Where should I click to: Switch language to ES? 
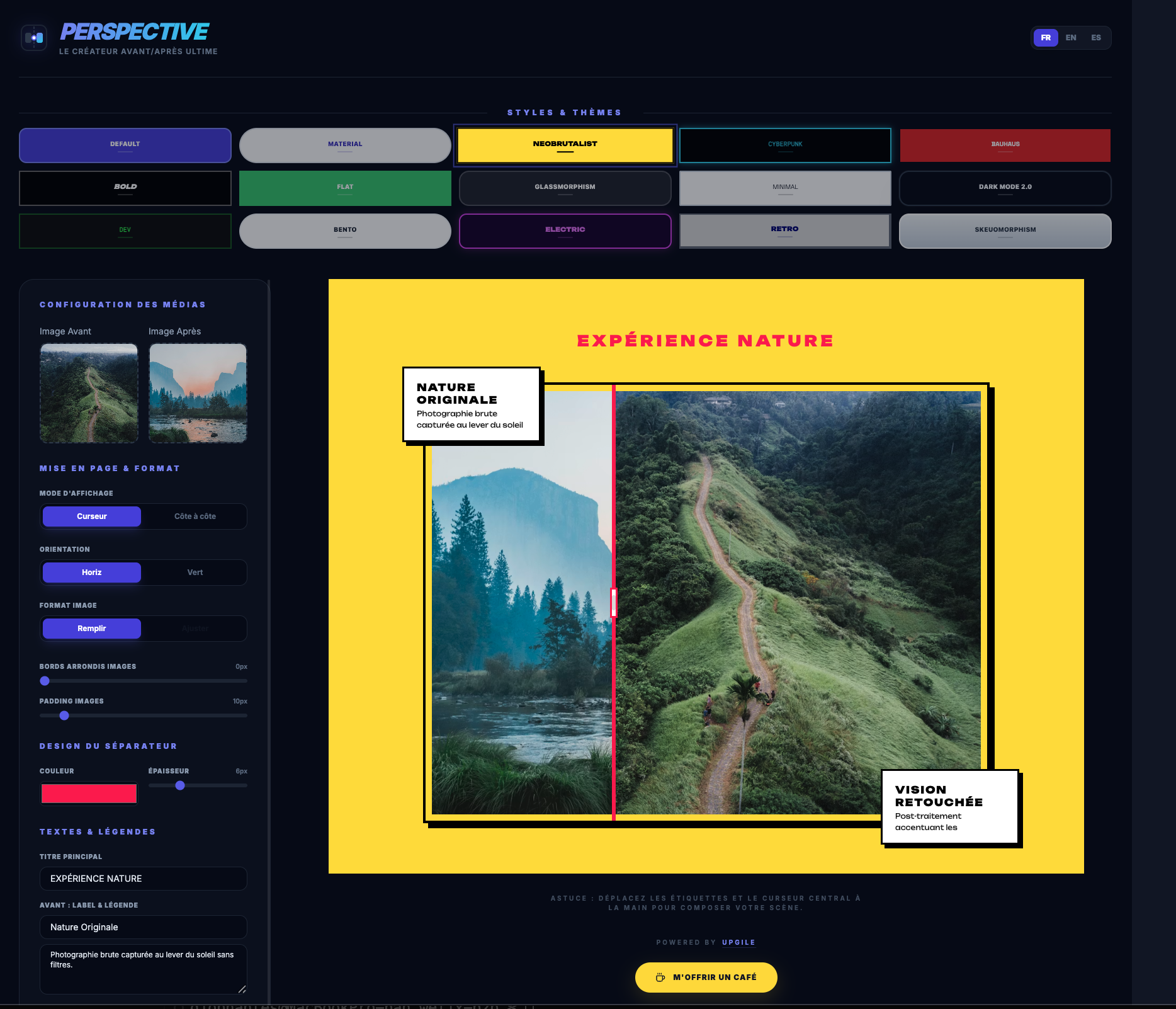pos(1096,37)
